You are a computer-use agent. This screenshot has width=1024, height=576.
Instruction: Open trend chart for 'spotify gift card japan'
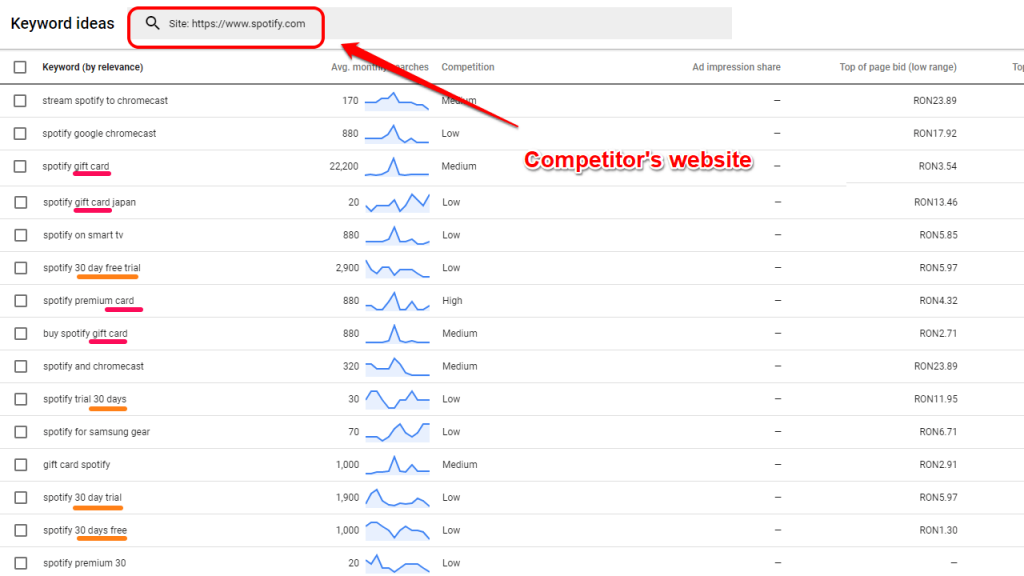397,202
